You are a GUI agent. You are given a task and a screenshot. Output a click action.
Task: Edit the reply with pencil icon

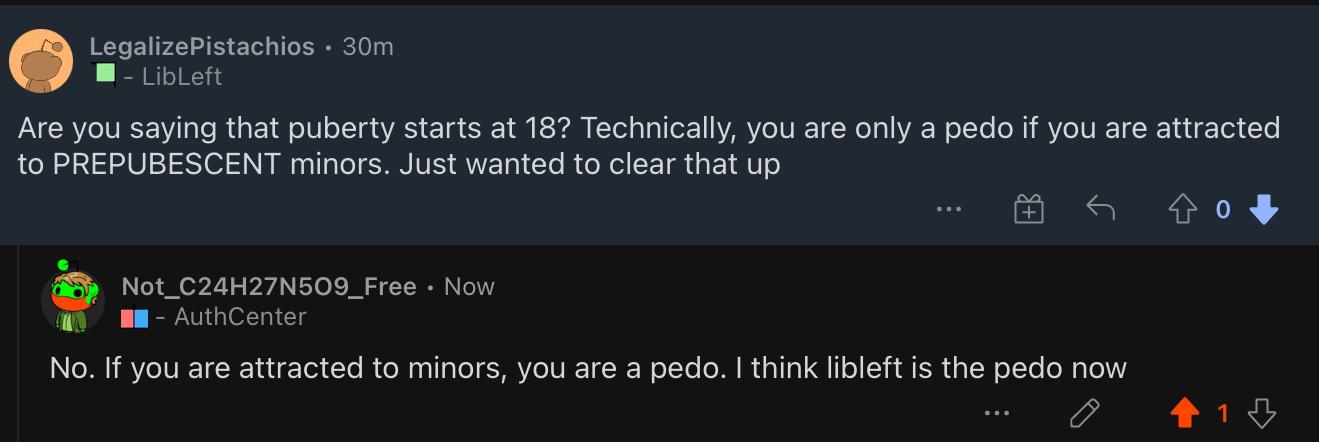point(1084,413)
